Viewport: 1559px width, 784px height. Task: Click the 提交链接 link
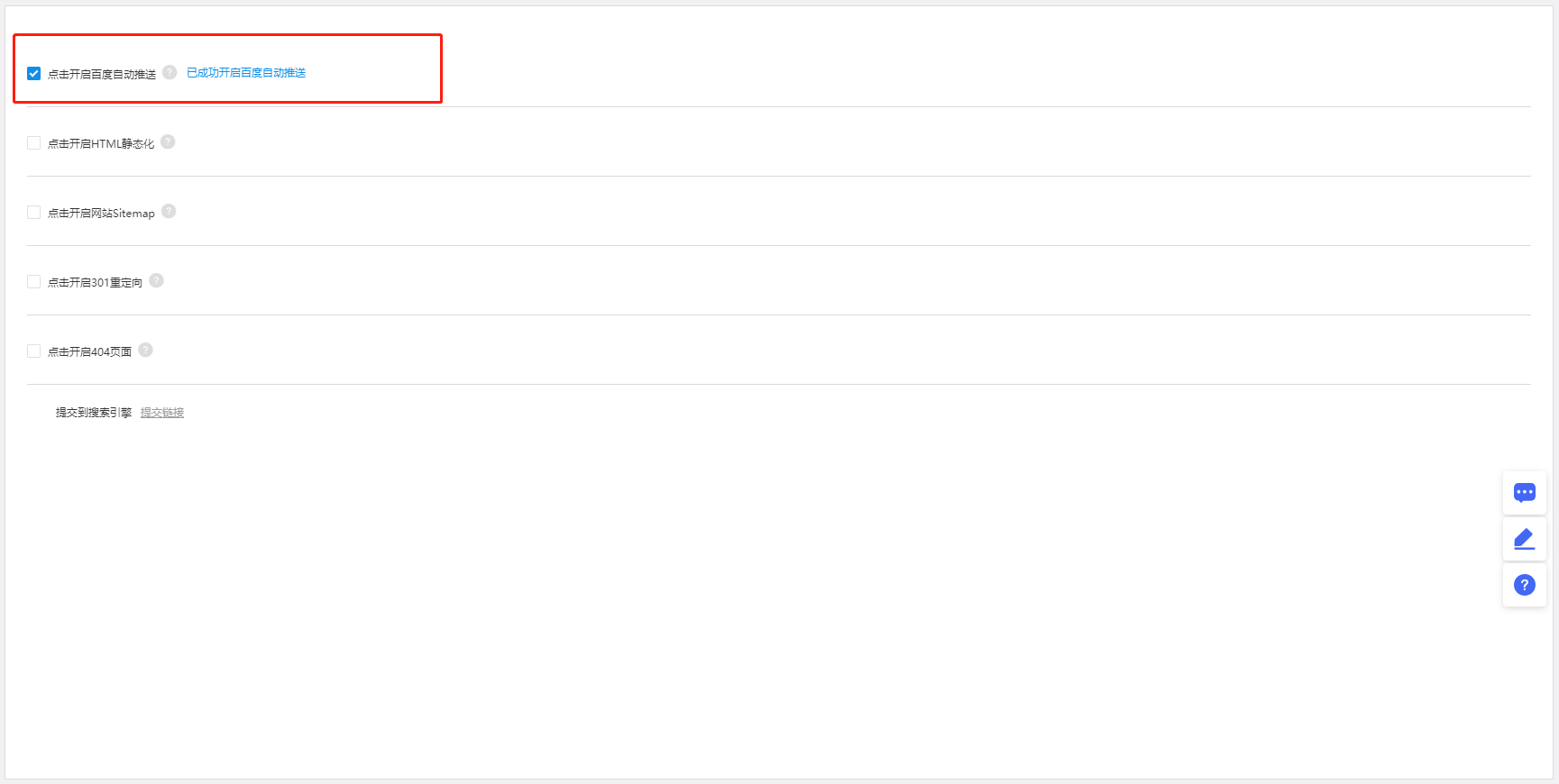162,413
